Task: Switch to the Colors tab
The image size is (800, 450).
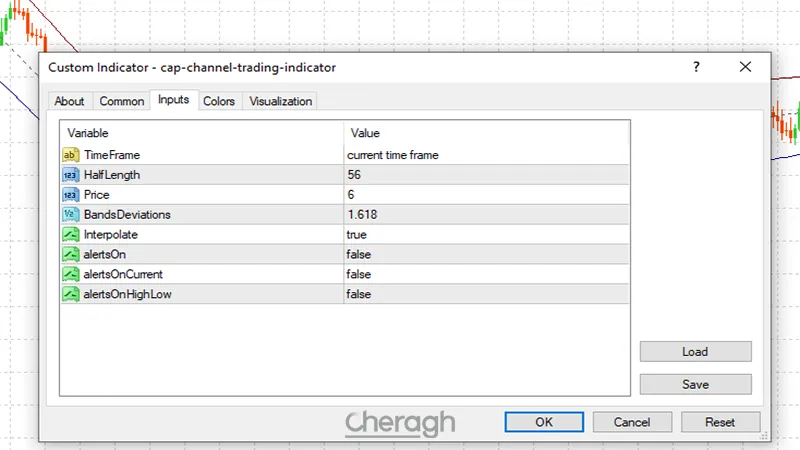Action: pyautogui.click(x=219, y=101)
